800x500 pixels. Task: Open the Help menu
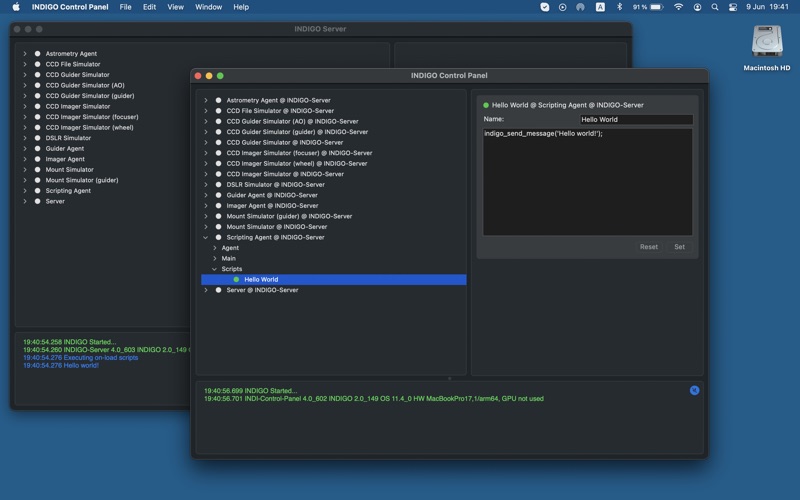241,7
